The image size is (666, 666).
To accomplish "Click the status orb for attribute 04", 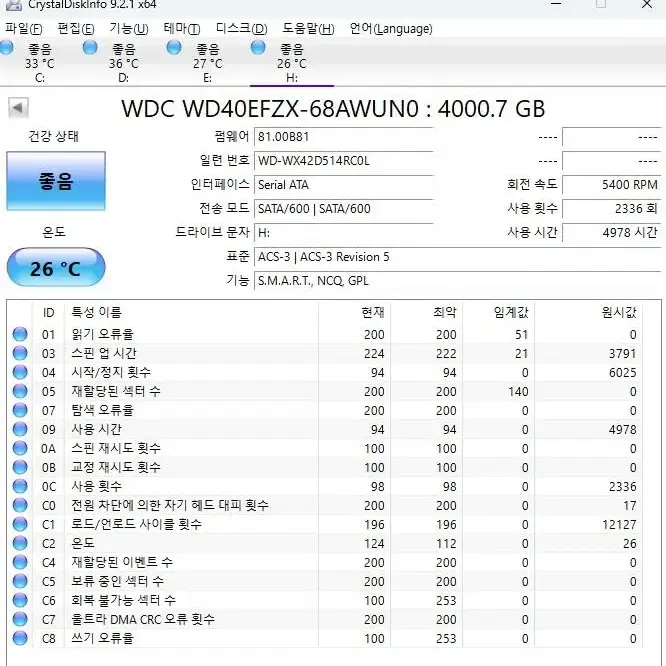I will tap(20, 372).
